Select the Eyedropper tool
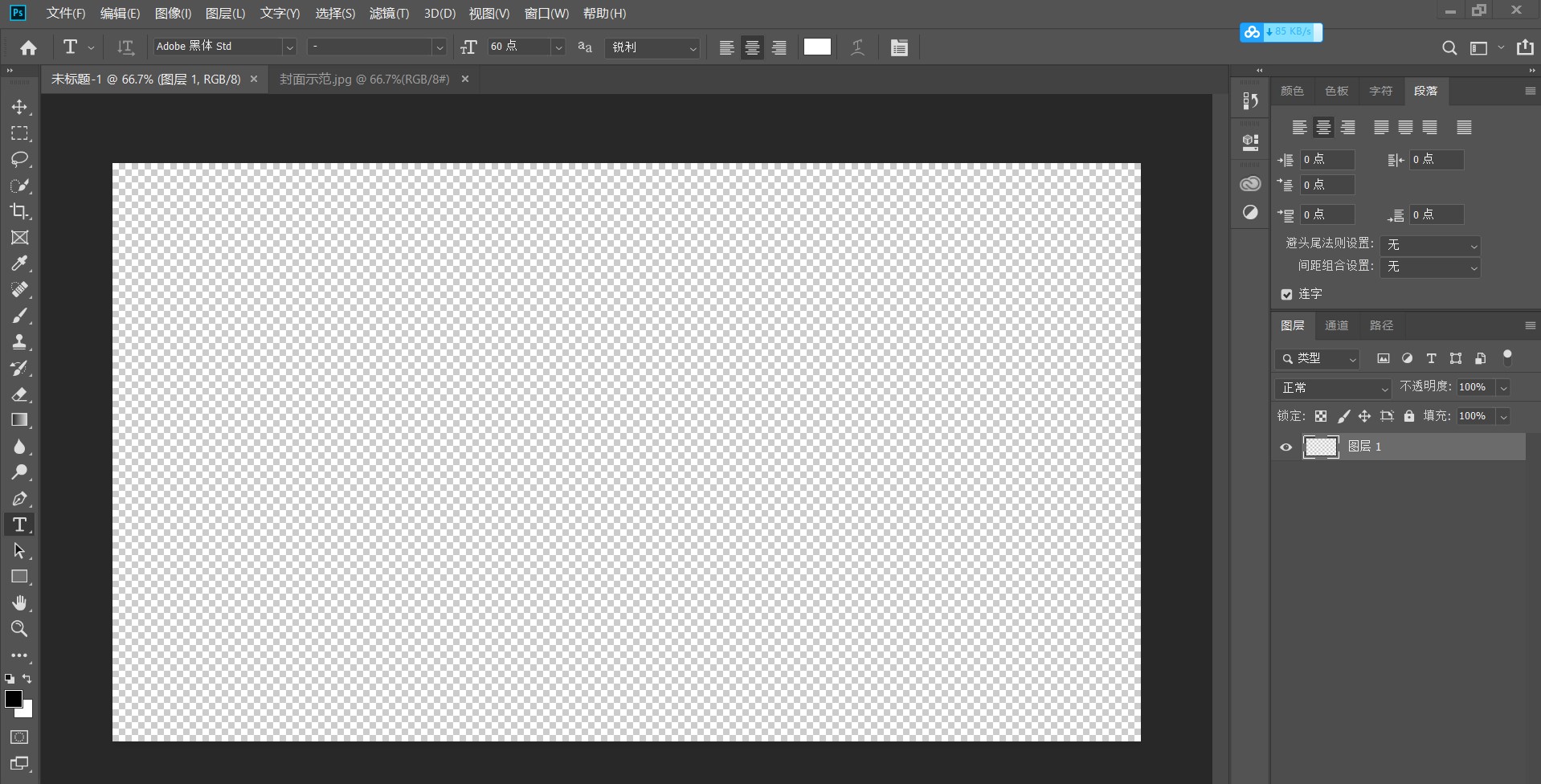This screenshot has height=784, width=1541. click(x=19, y=263)
